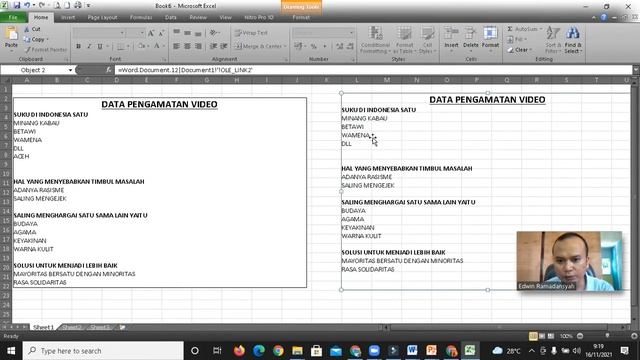The height and width of the screenshot is (360, 640).
Task: Open Format as Table gallery
Action: [x=404, y=40]
